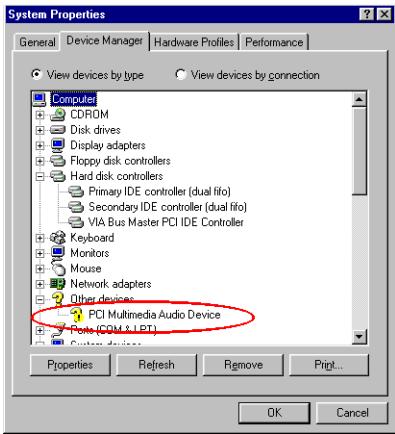Select the Disk drives label
Viewport: 395px width, 434px height.
pyautogui.click(x=95, y=130)
